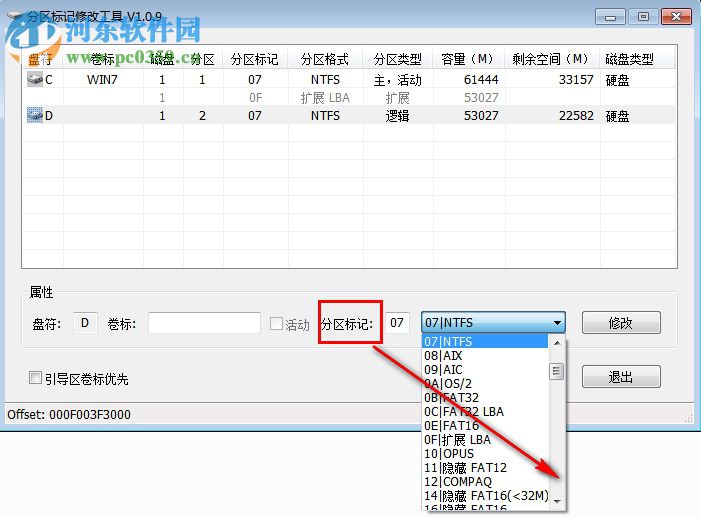The image size is (701, 518).
Task: Click the 分区标记 field showing 07
Action: pos(397,323)
